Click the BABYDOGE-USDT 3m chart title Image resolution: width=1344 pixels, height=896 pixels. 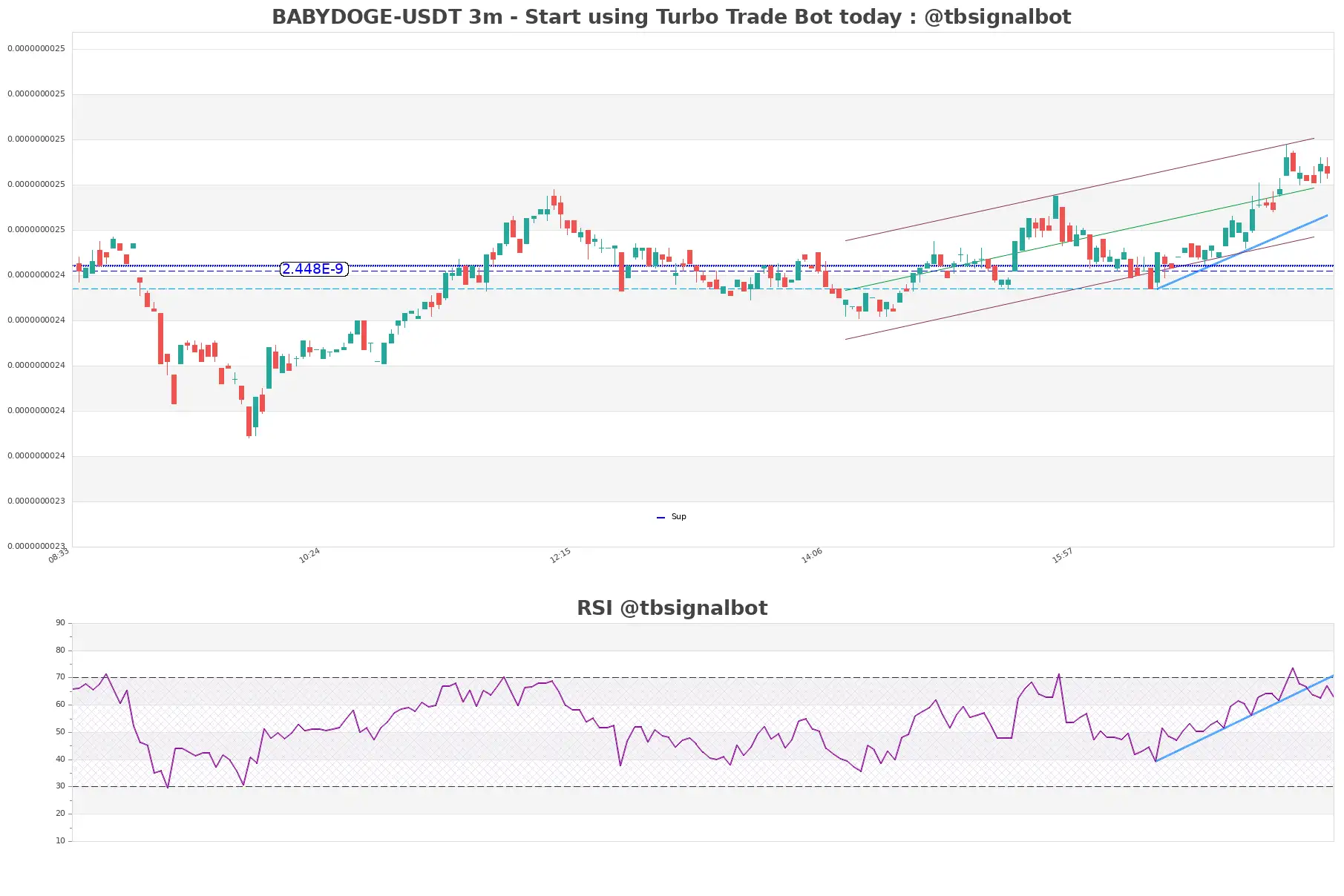coord(671,16)
